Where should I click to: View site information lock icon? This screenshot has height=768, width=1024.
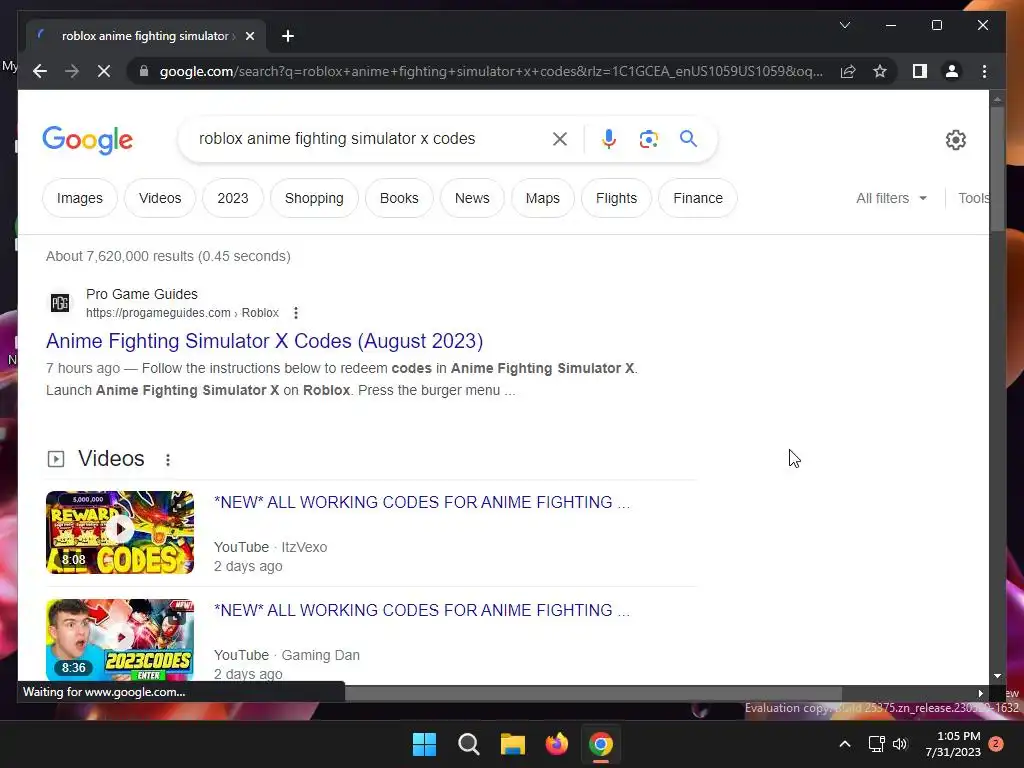coord(144,71)
